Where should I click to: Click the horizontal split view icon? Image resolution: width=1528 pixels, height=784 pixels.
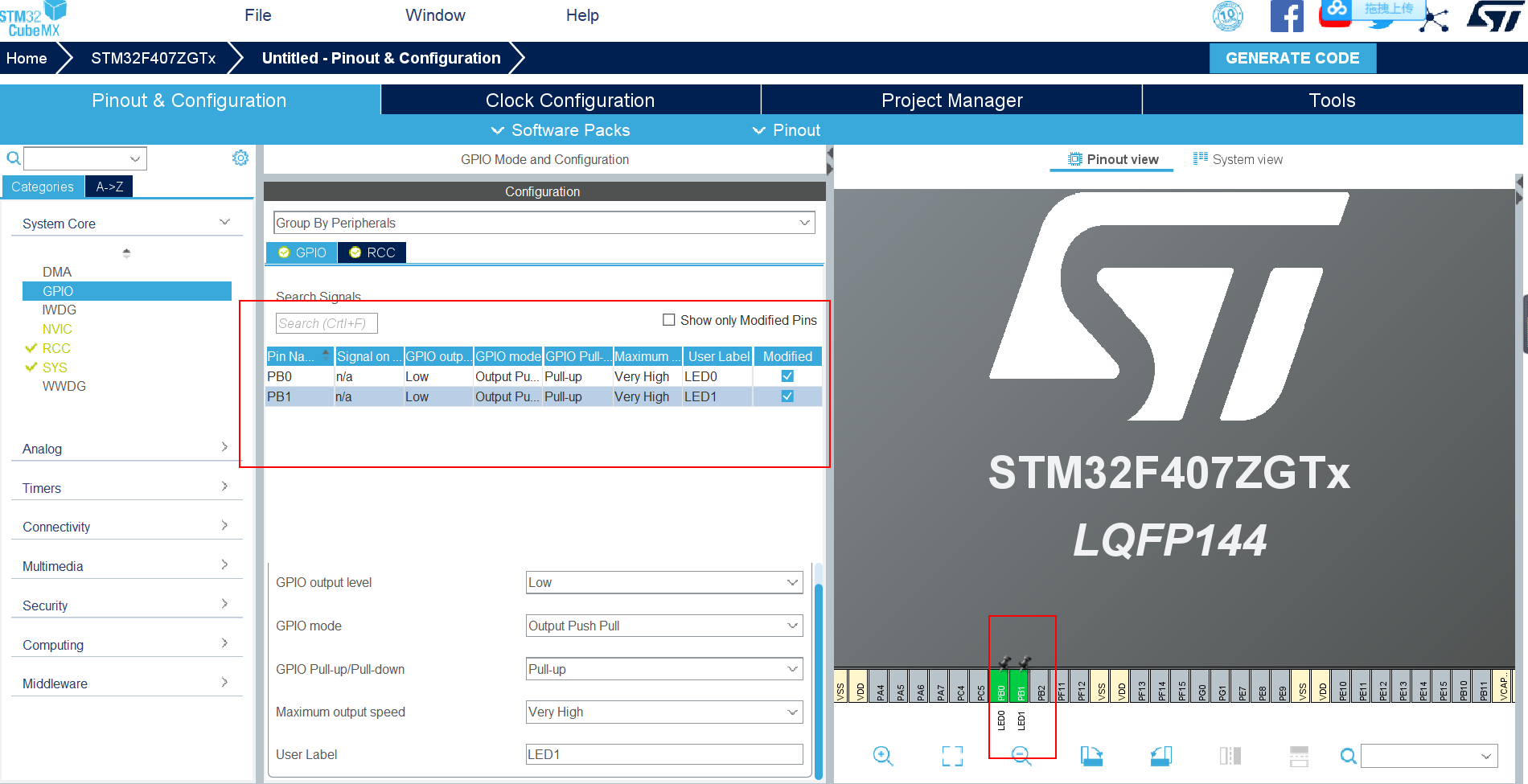click(1299, 756)
